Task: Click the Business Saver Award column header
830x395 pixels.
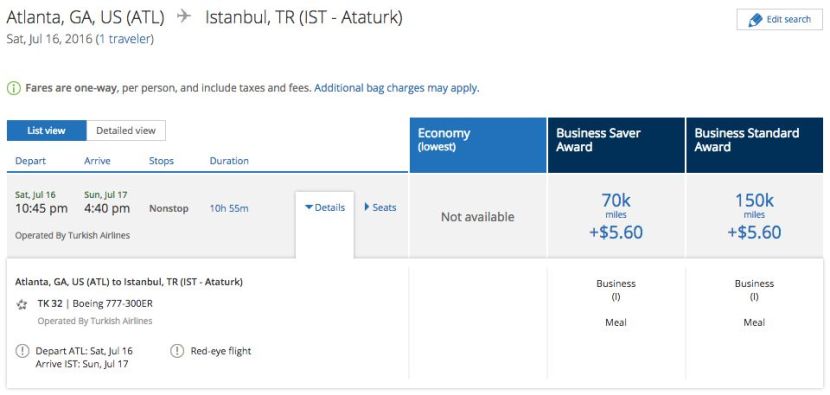Action: point(616,145)
